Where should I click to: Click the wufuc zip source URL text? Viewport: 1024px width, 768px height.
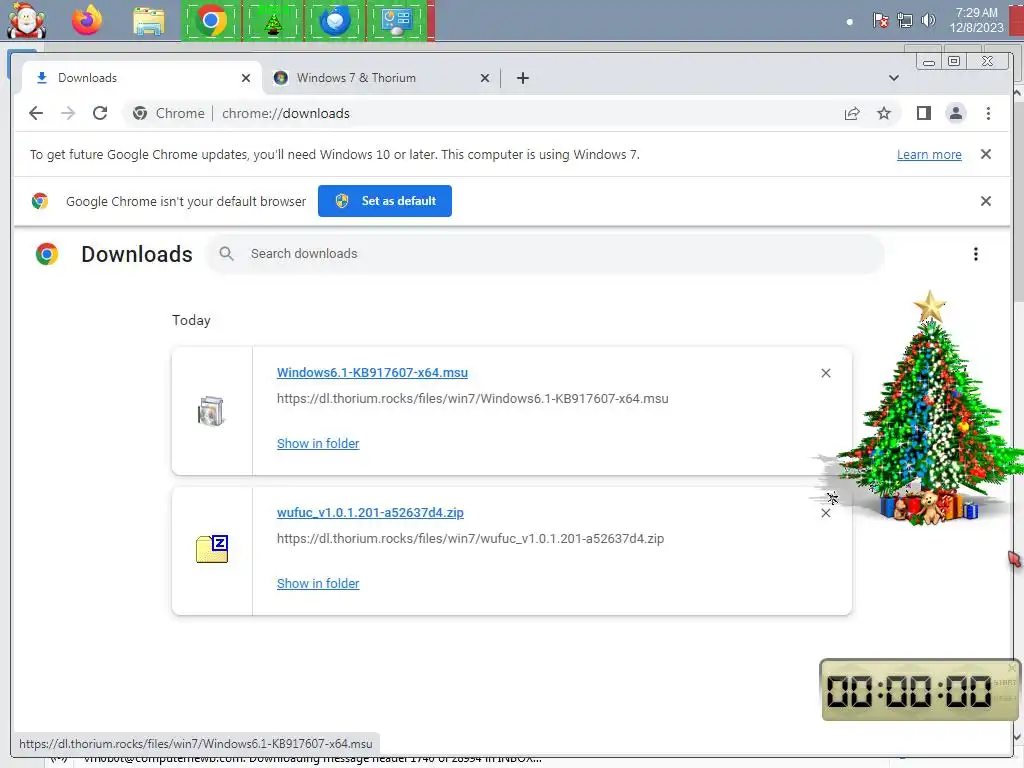470,539
